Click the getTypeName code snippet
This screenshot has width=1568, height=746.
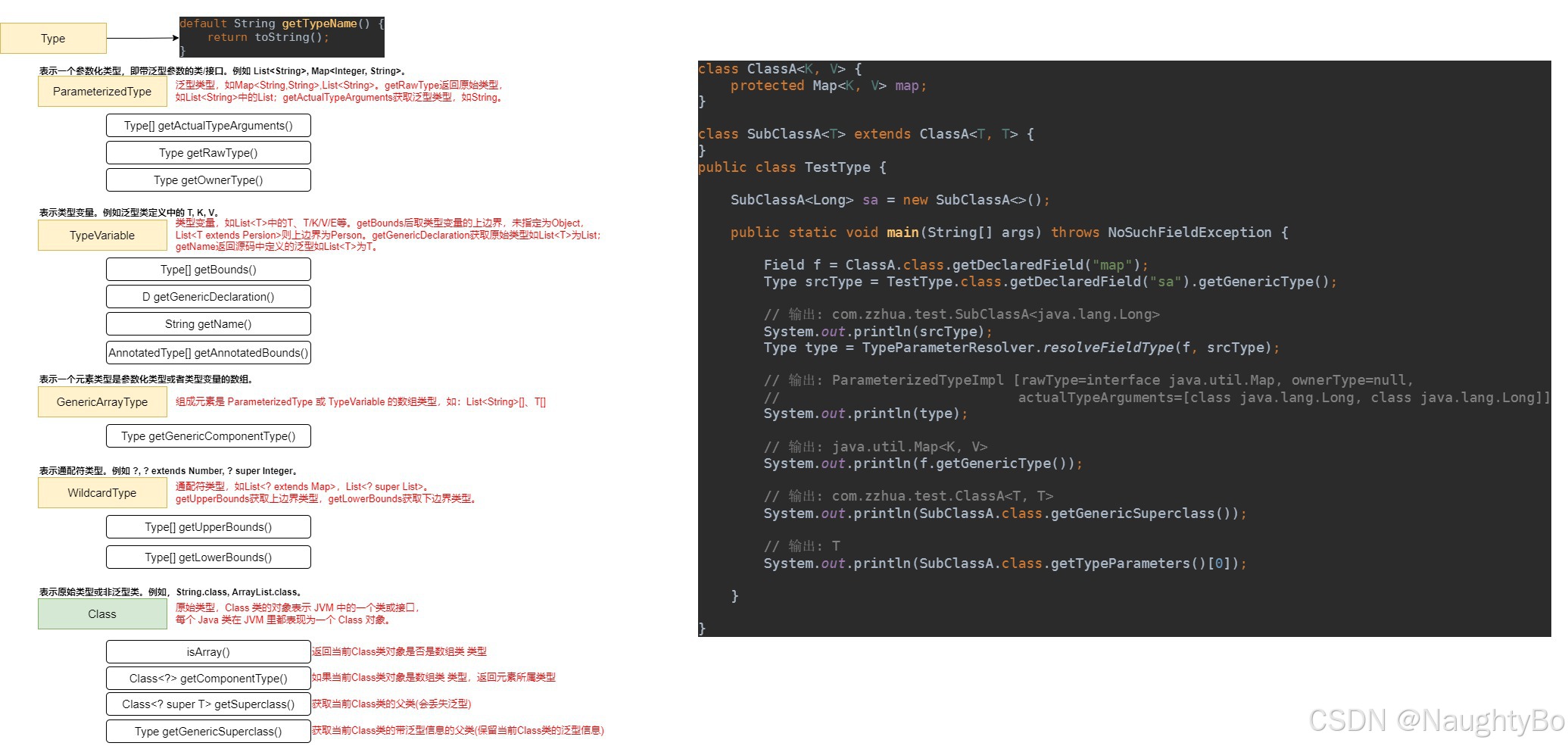[x=282, y=37]
